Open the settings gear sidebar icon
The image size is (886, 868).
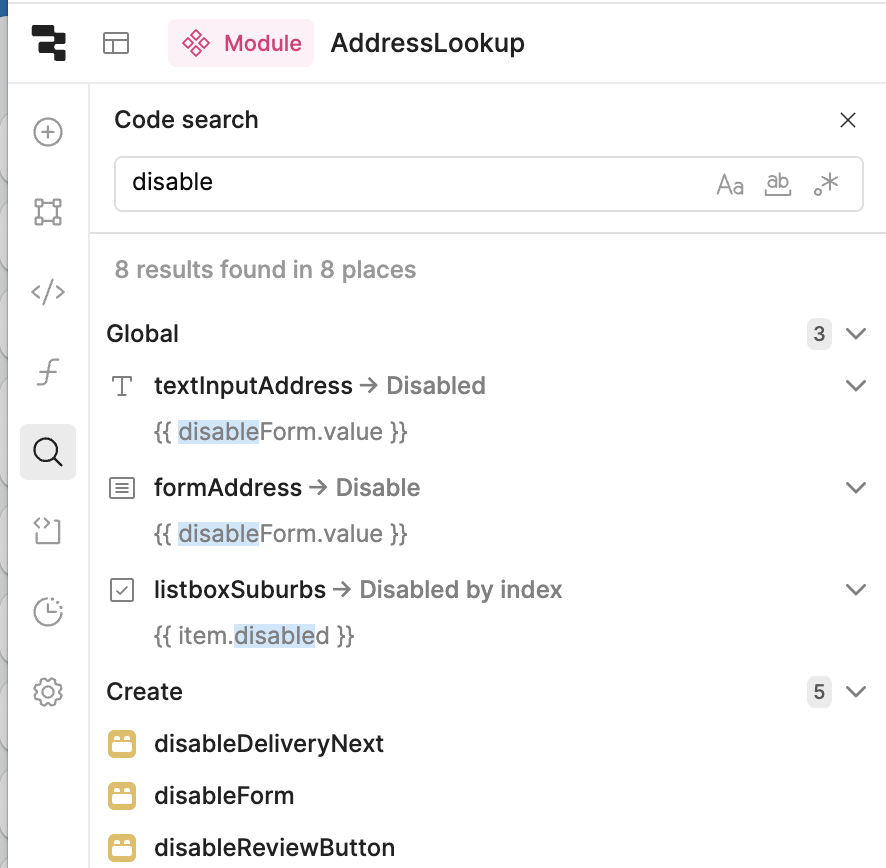[x=48, y=691]
